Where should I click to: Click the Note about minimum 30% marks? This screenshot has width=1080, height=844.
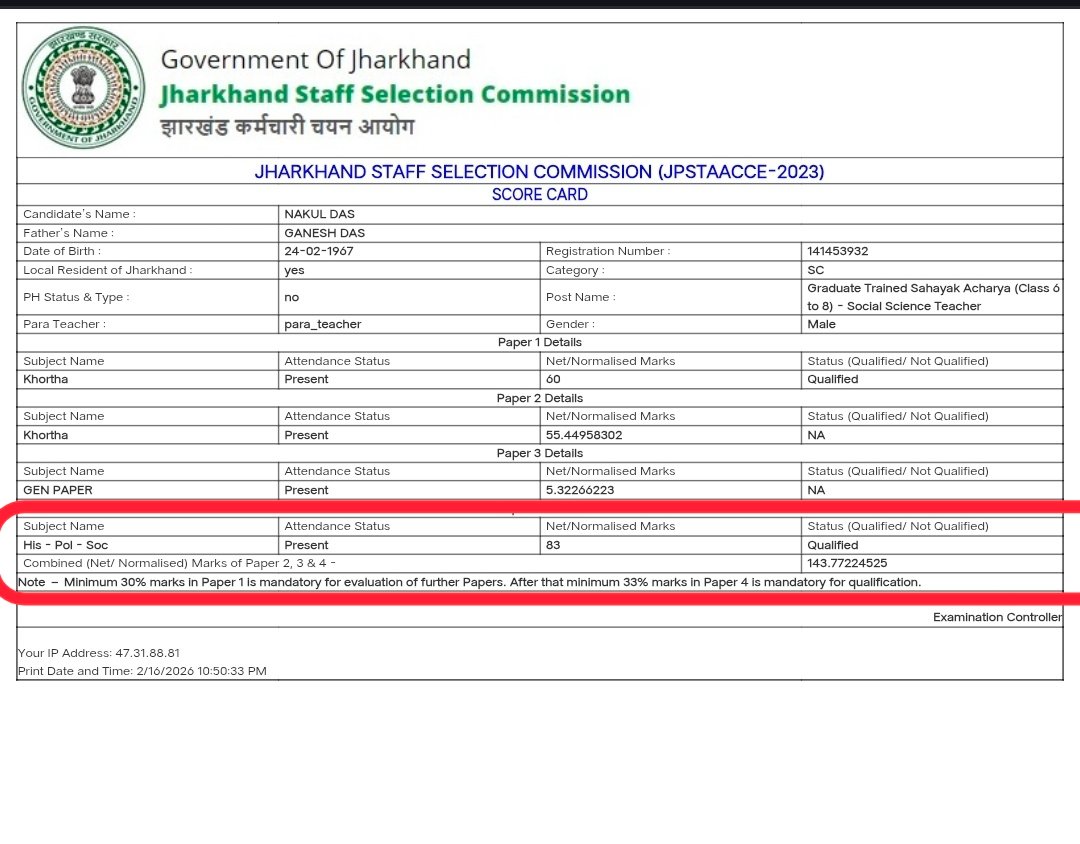tap(469, 582)
